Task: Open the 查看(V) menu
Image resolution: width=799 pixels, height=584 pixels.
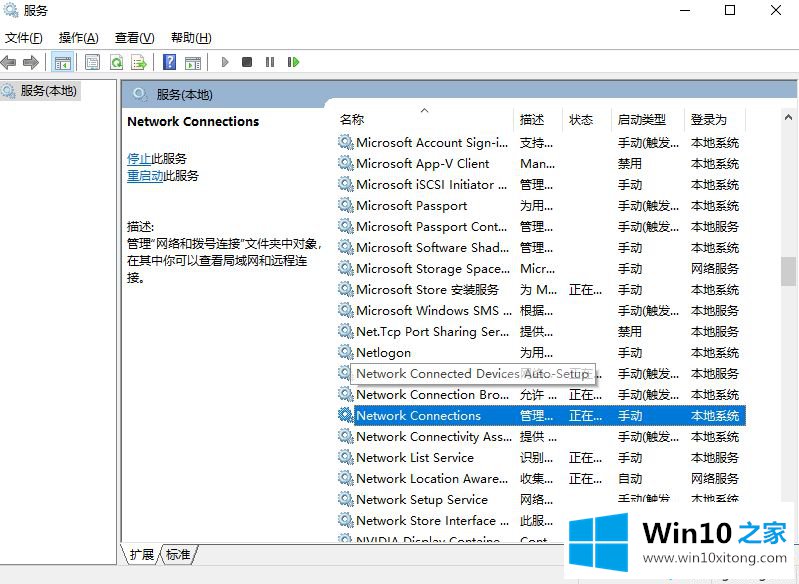Action: click(134, 38)
